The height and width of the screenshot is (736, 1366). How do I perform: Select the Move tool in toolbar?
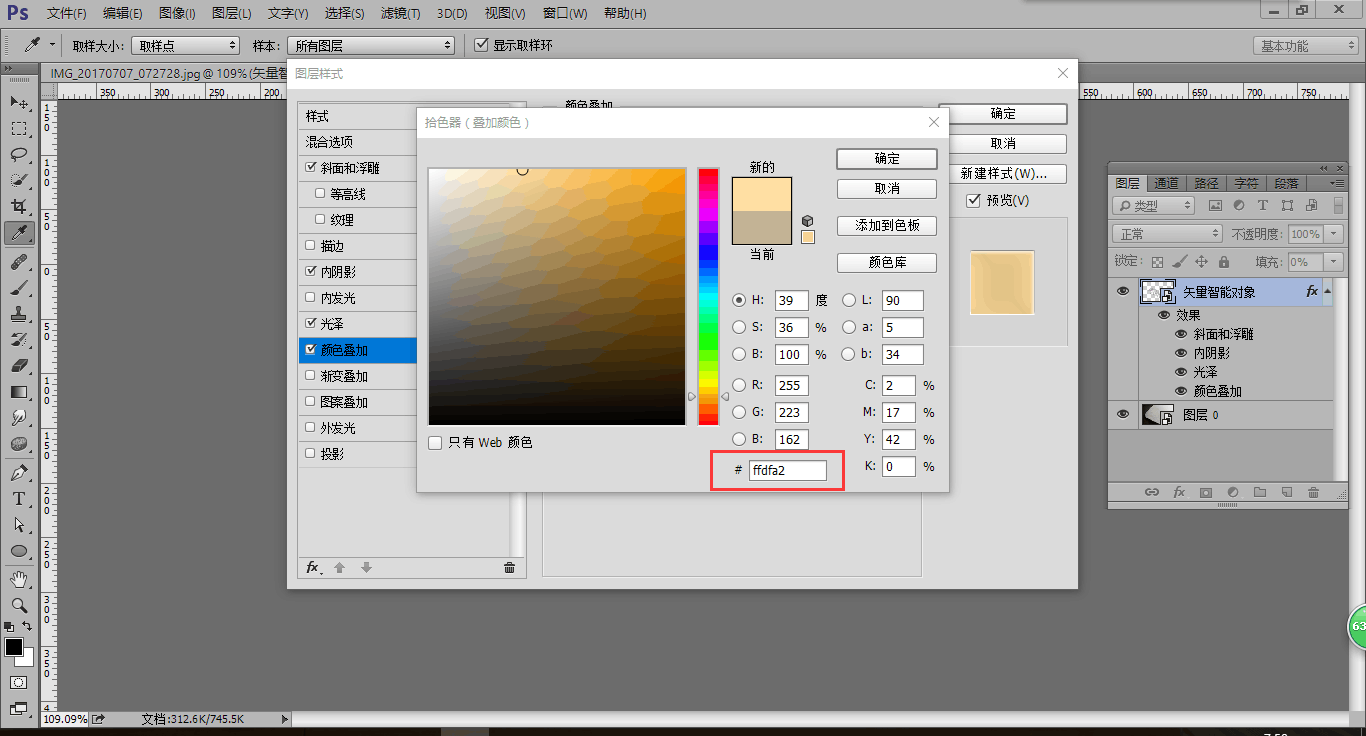(19, 103)
